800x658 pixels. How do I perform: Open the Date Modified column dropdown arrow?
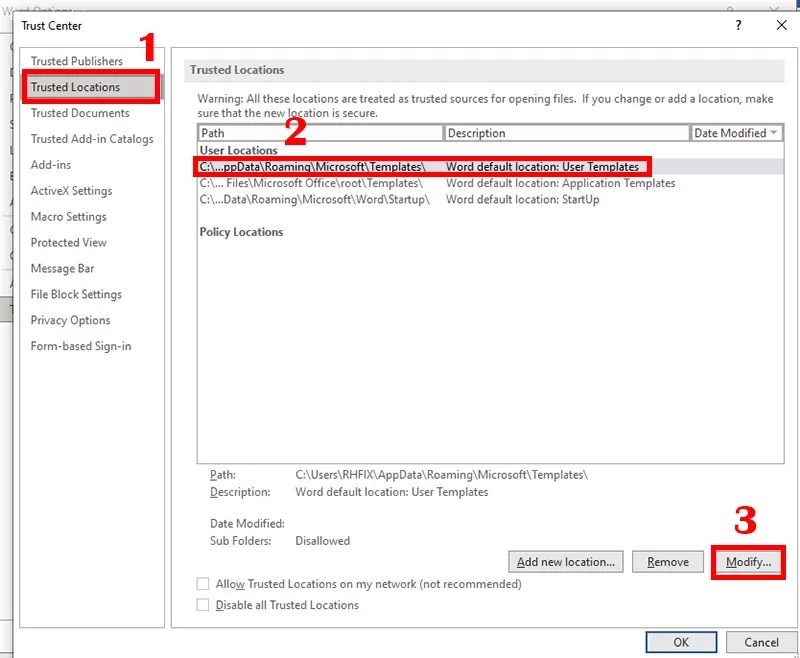coord(774,133)
